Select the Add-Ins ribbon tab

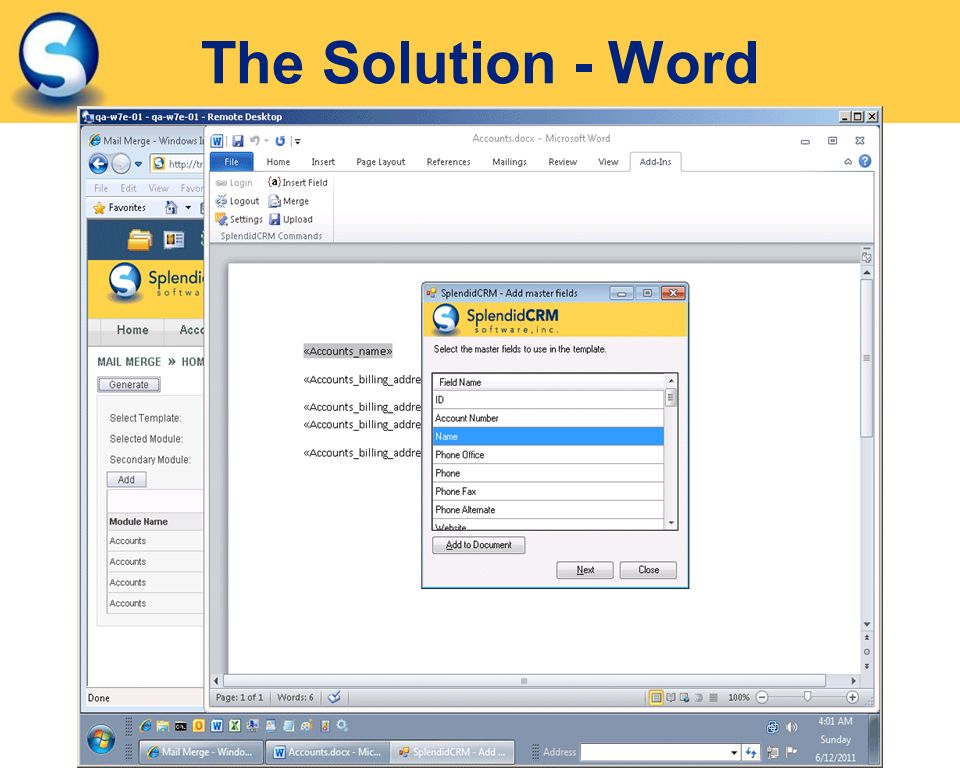click(655, 162)
